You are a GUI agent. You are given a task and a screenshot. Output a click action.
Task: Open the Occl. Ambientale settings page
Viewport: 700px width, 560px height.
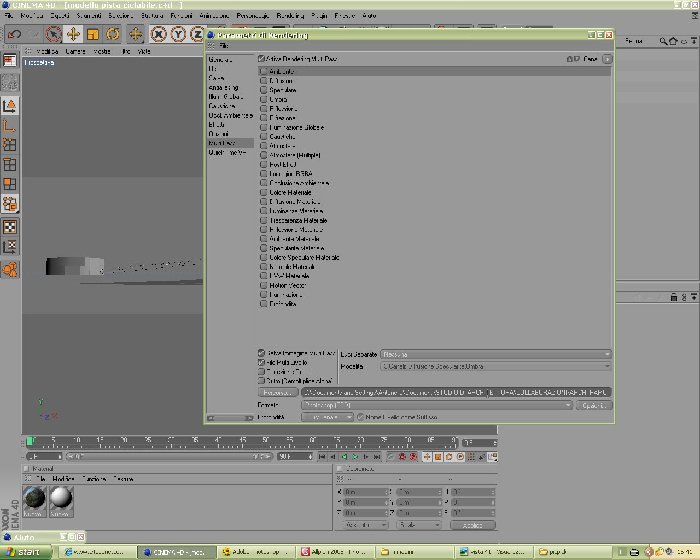click(x=230, y=115)
